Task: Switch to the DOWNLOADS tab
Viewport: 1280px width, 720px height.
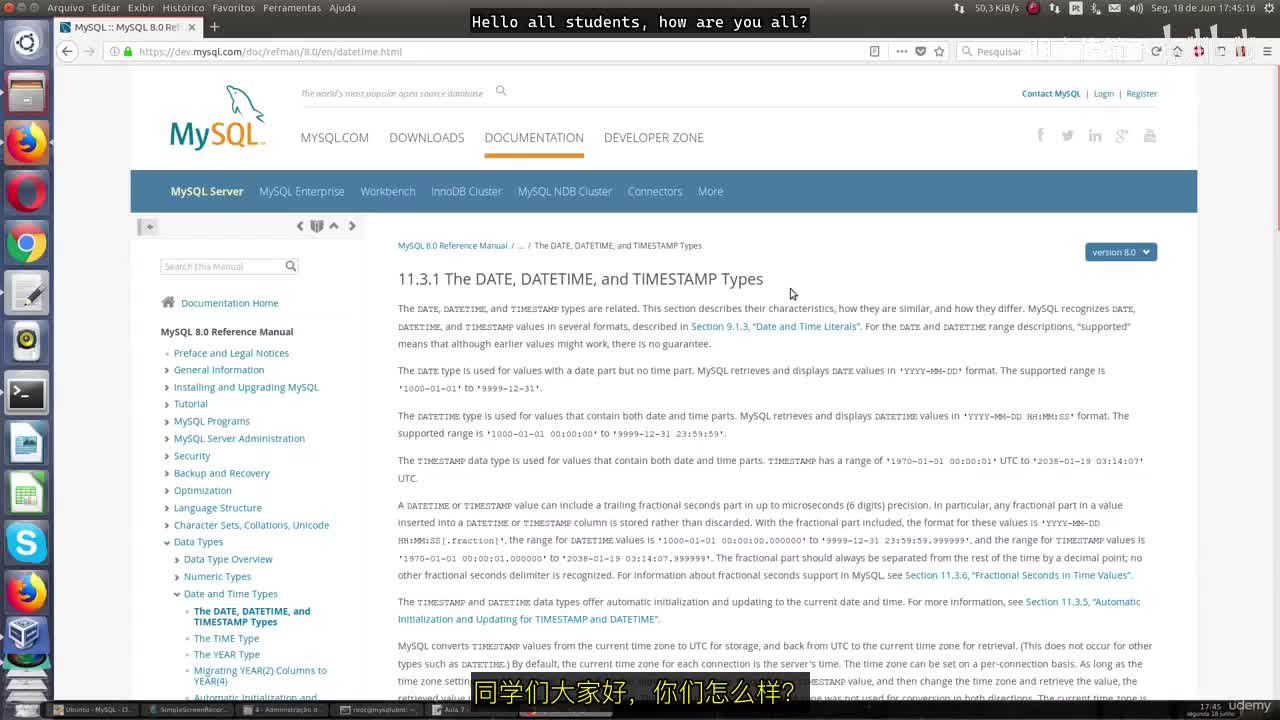Action: 427,137
